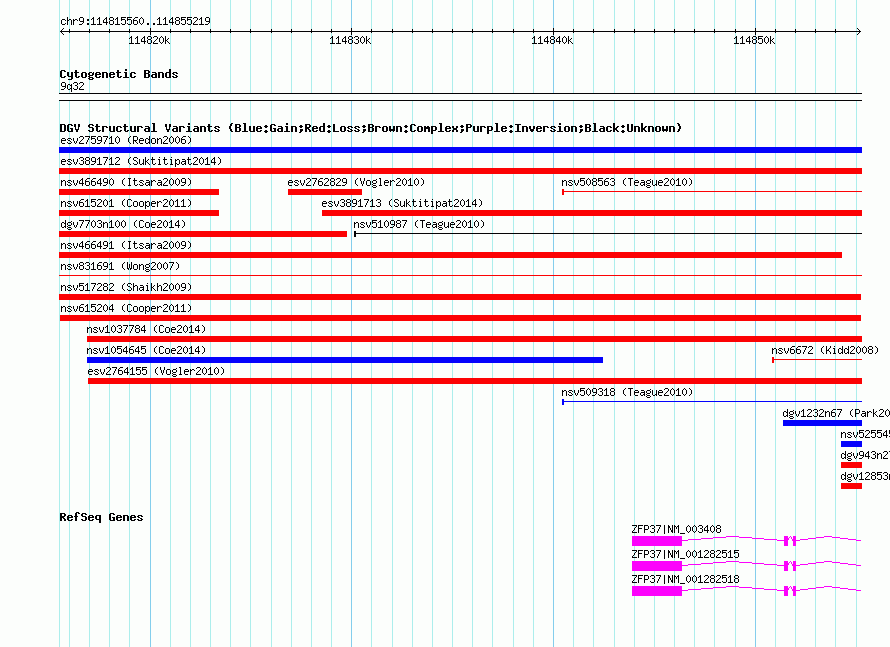Click dgv7703n100 (Coe2014) label

(x=123, y=224)
